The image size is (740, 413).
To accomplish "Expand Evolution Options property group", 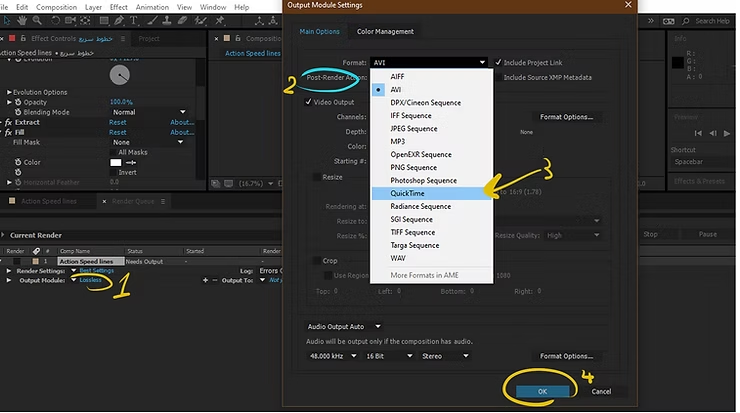I will point(9,92).
